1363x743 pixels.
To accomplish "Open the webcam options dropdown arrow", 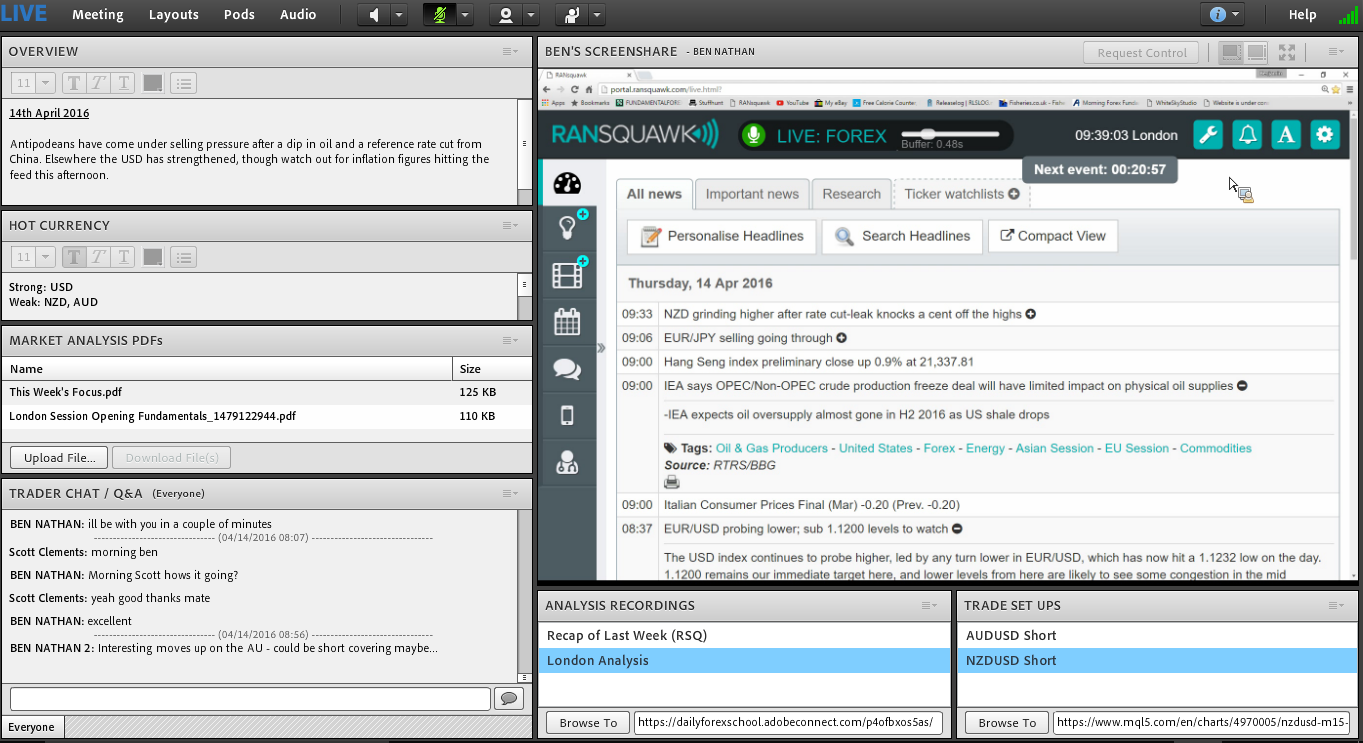I will tap(531, 15).
